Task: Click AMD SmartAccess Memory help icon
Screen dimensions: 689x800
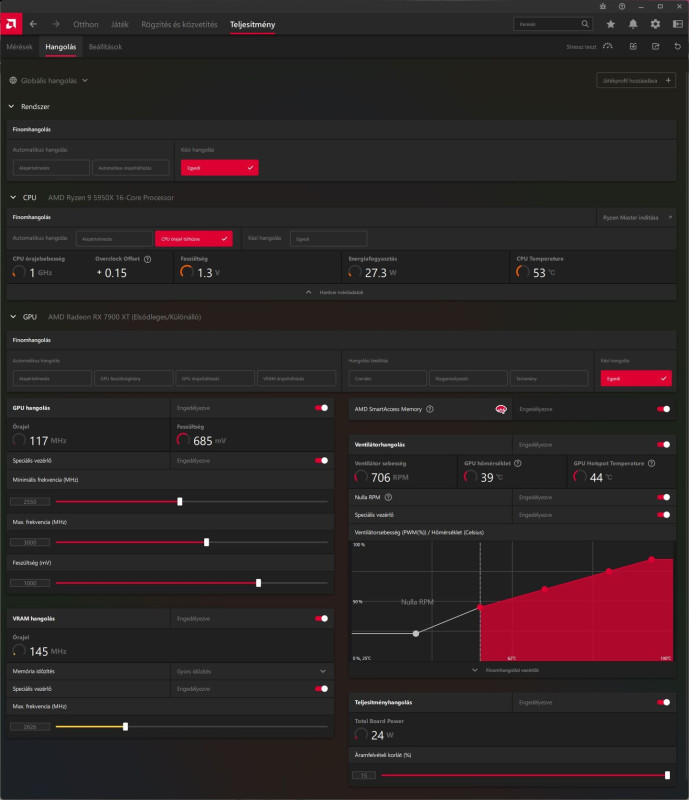Action: click(430, 409)
